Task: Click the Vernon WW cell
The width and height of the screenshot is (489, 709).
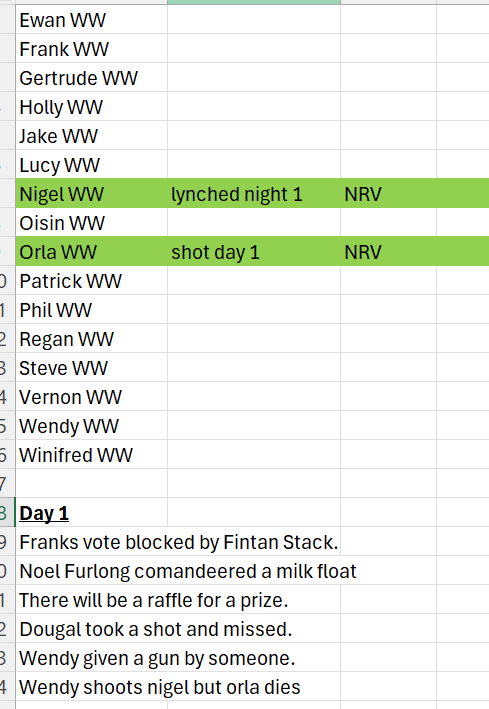Action: point(91,397)
